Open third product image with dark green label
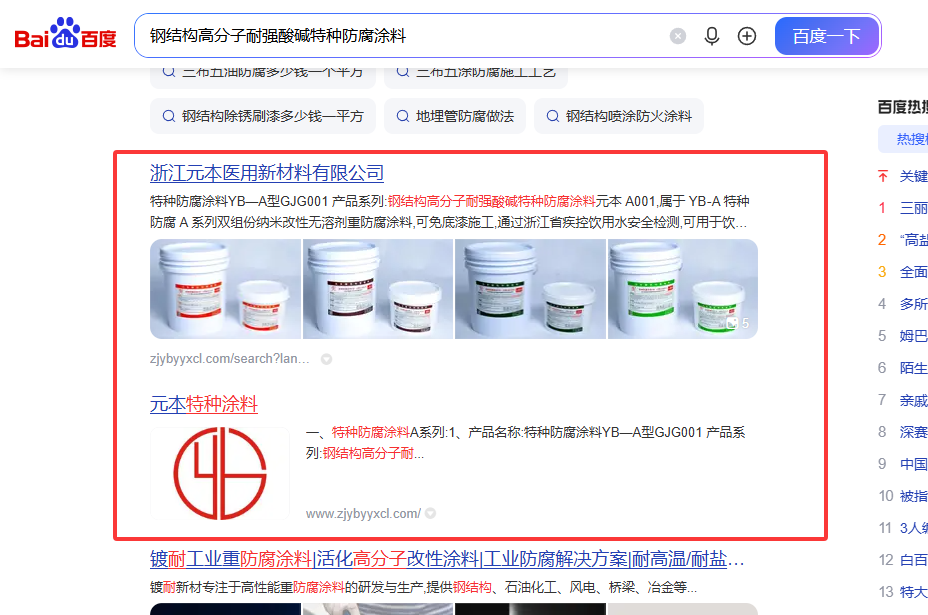The image size is (928, 615). [530, 289]
